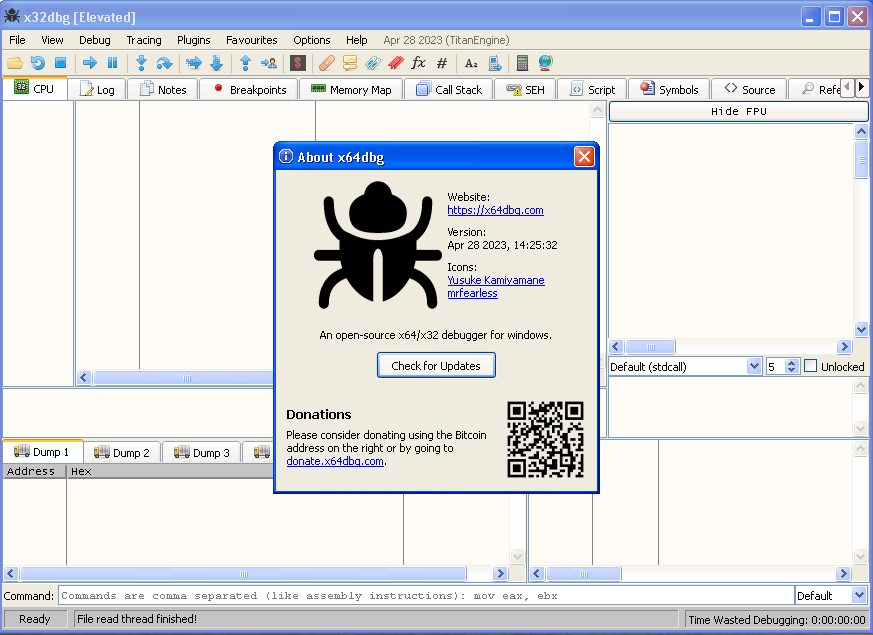Launch the Scylla plugin (red S icon)

click(297, 62)
